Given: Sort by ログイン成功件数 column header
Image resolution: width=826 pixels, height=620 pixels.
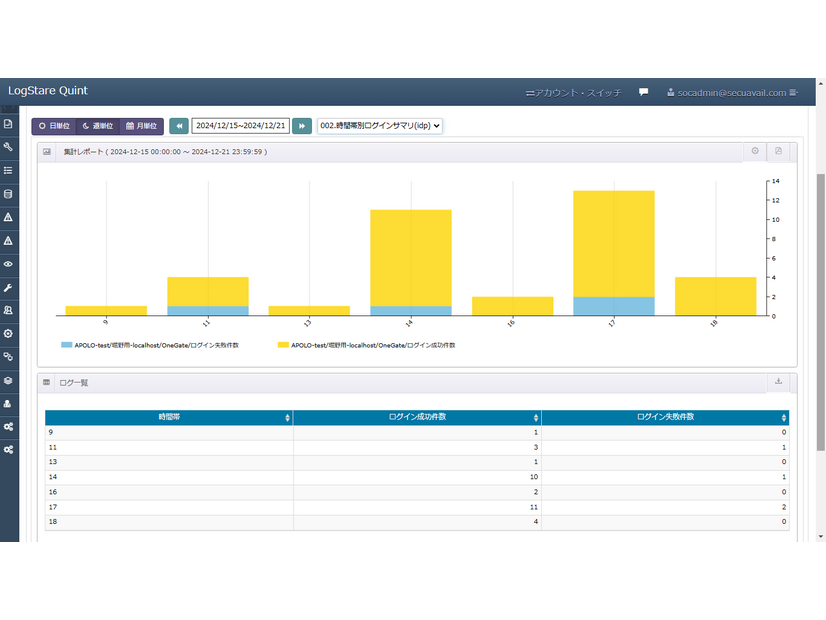Looking at the screenshot, I should click(416, 417).
